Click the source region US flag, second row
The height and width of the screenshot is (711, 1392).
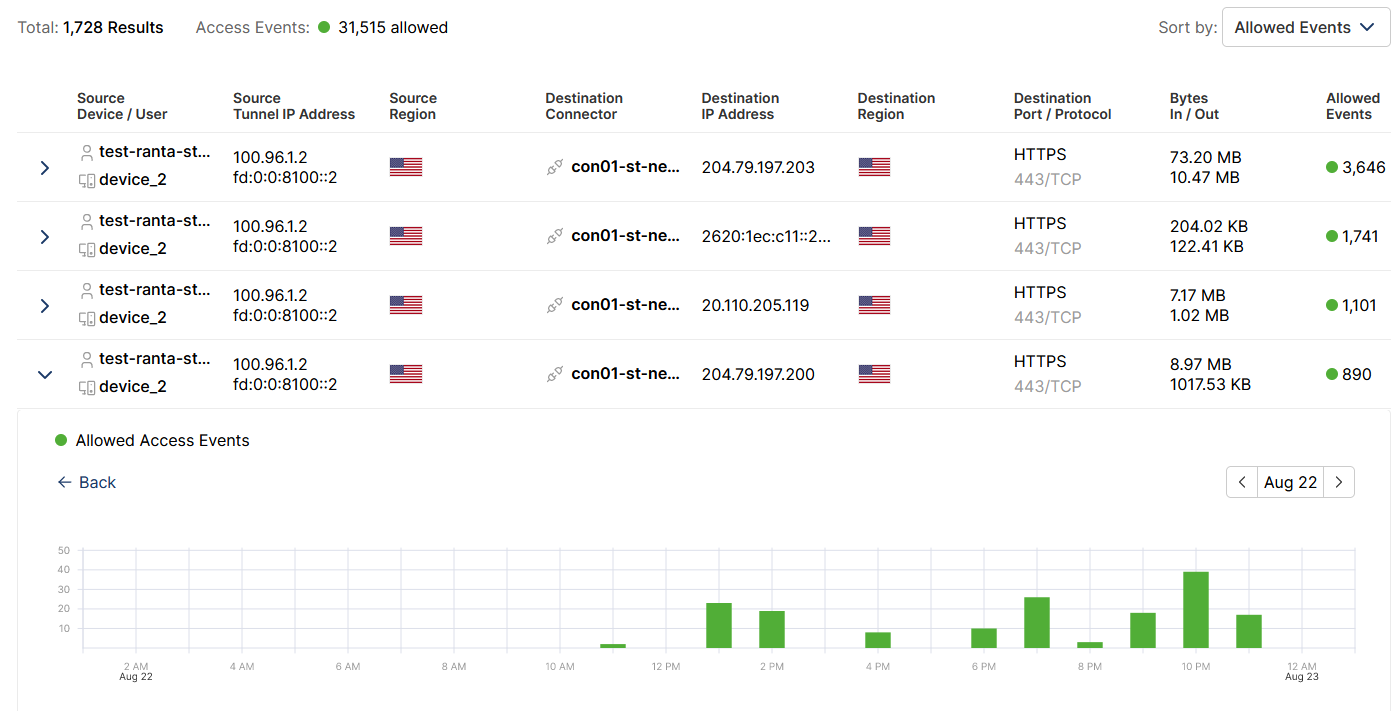tap(406, 236)
